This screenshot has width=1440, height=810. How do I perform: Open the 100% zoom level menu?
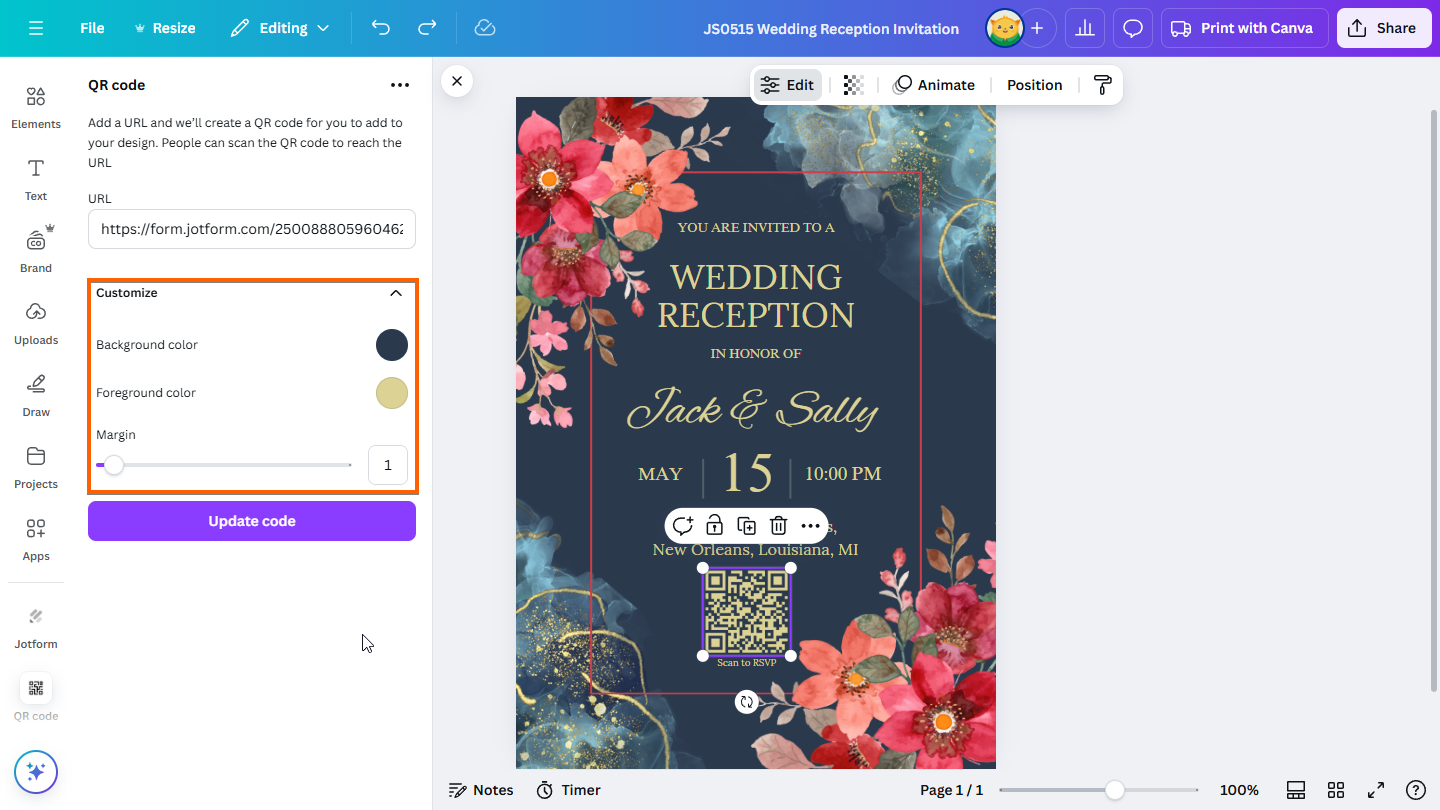(x=1239, y=790)
